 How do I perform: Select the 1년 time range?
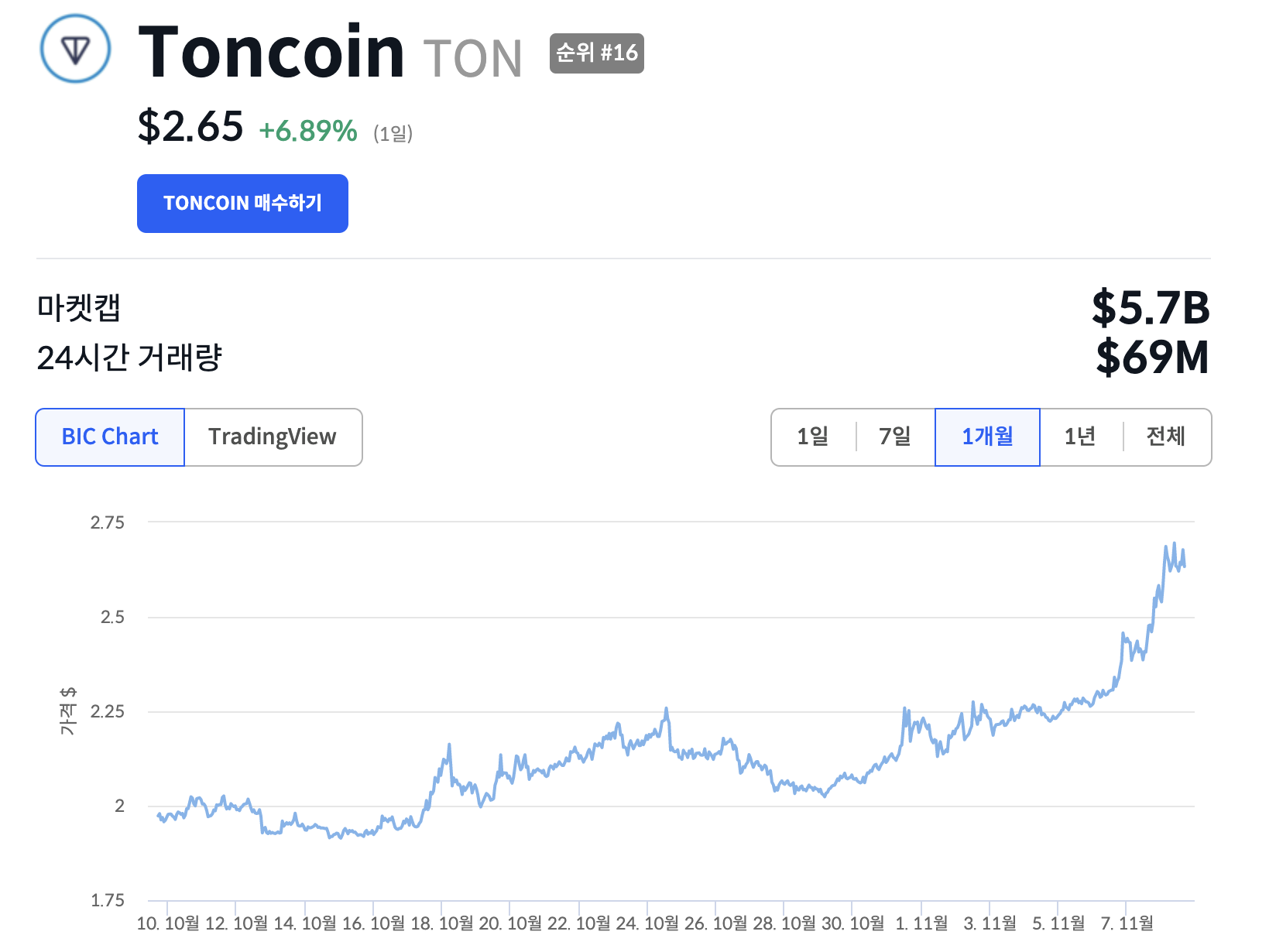(1080, 437)
